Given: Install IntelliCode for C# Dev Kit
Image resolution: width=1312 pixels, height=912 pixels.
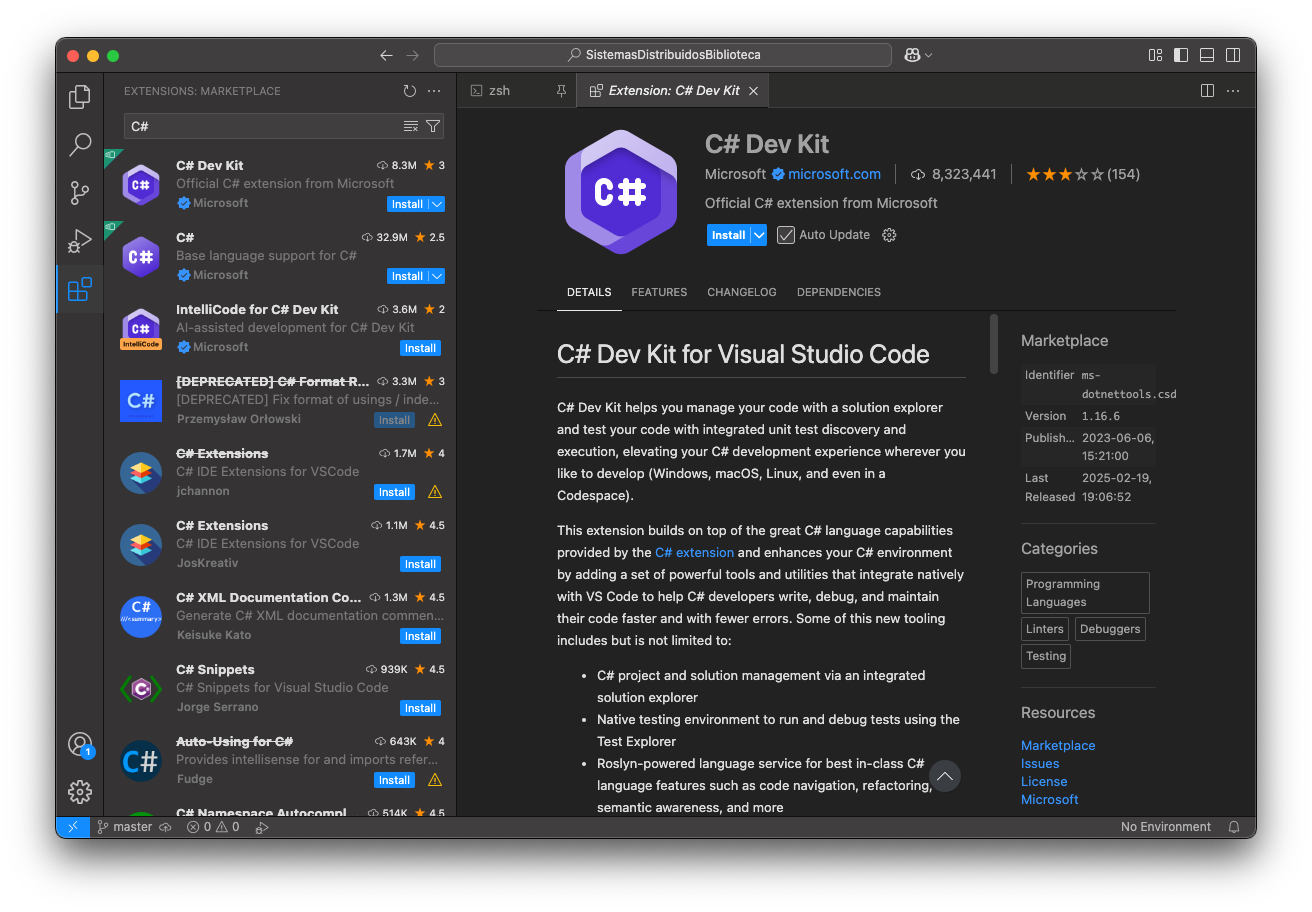Looking at the screenshot, I should coord(420,348).
